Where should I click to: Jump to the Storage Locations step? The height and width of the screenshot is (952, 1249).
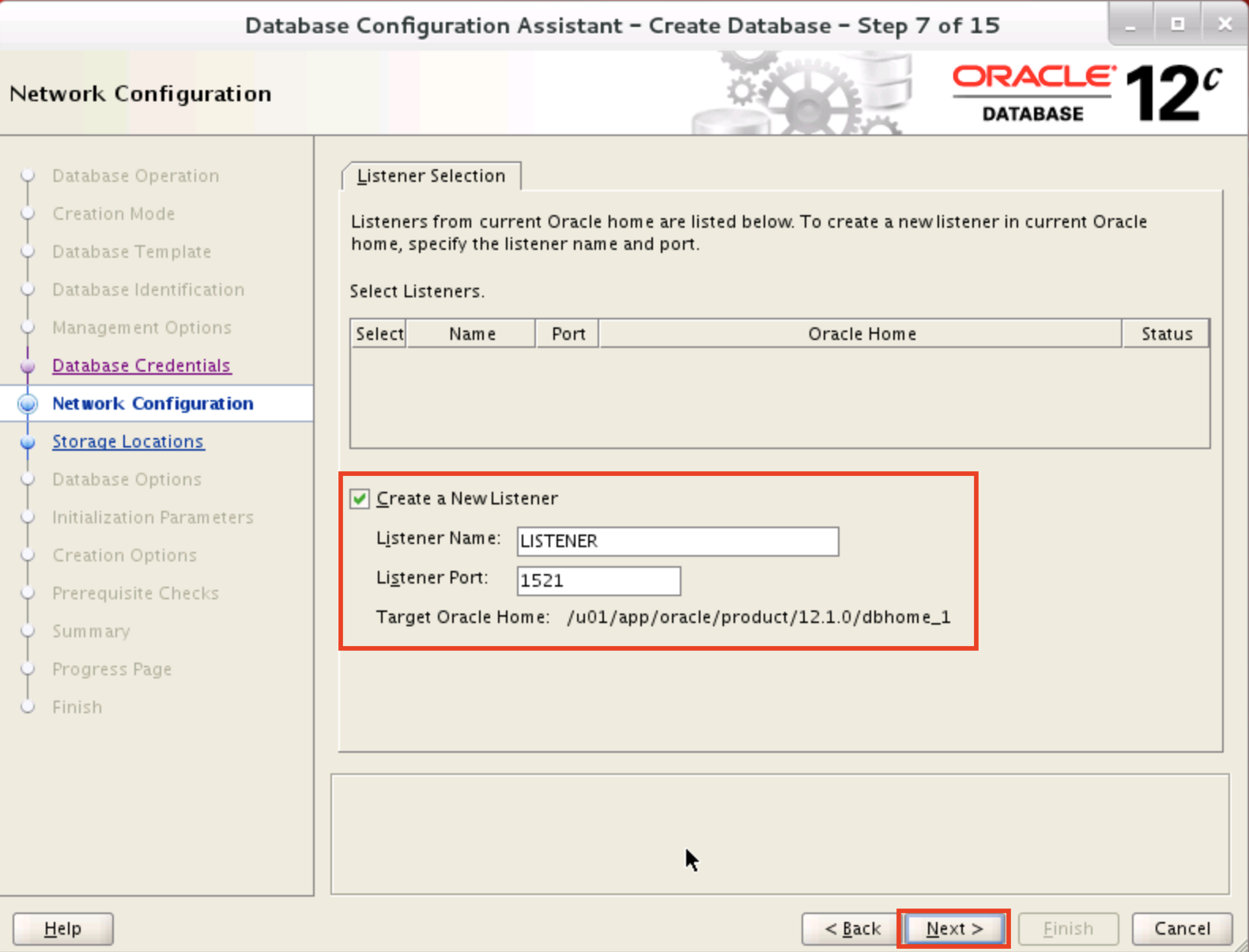tap(128, 441)
